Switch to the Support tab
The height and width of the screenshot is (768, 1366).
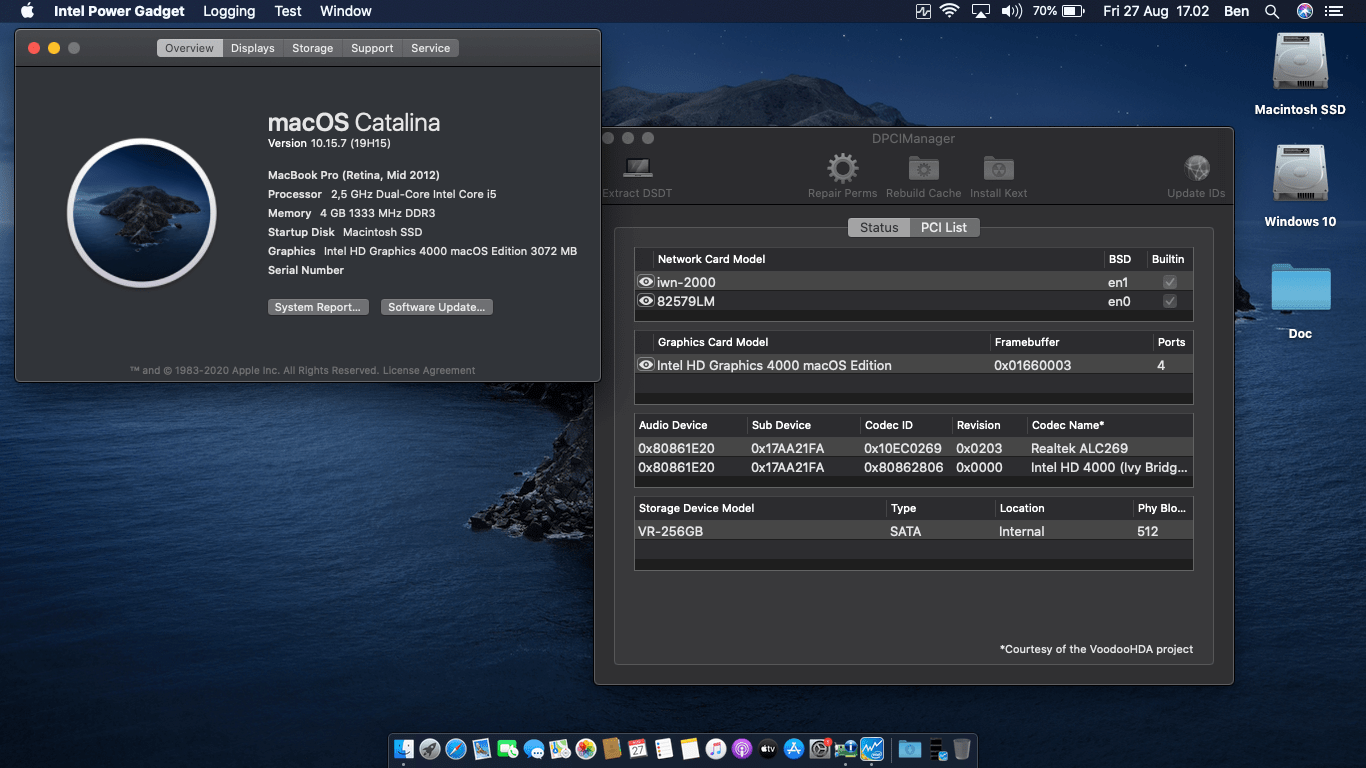[x=372, y=48]
